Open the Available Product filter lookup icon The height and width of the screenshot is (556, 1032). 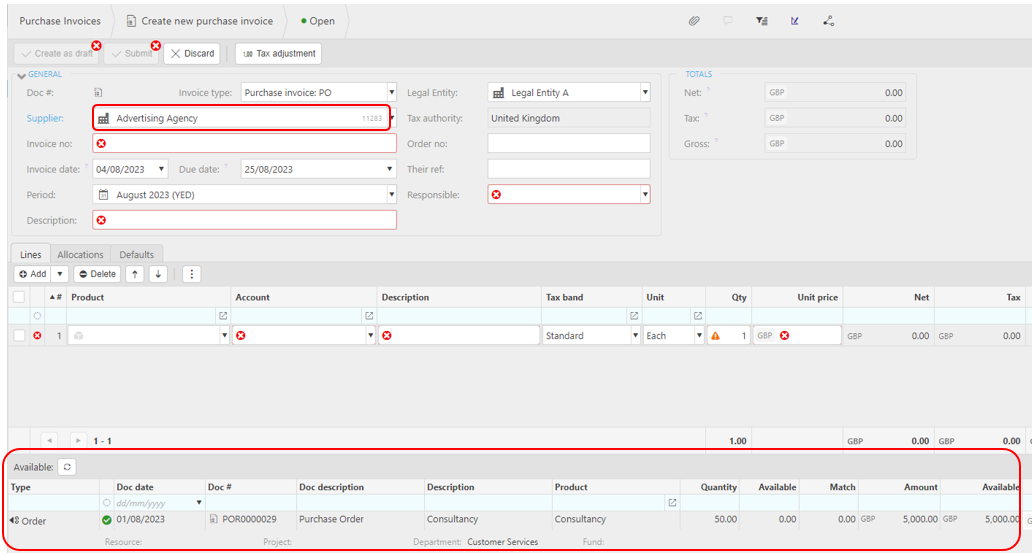click(672, 503)
